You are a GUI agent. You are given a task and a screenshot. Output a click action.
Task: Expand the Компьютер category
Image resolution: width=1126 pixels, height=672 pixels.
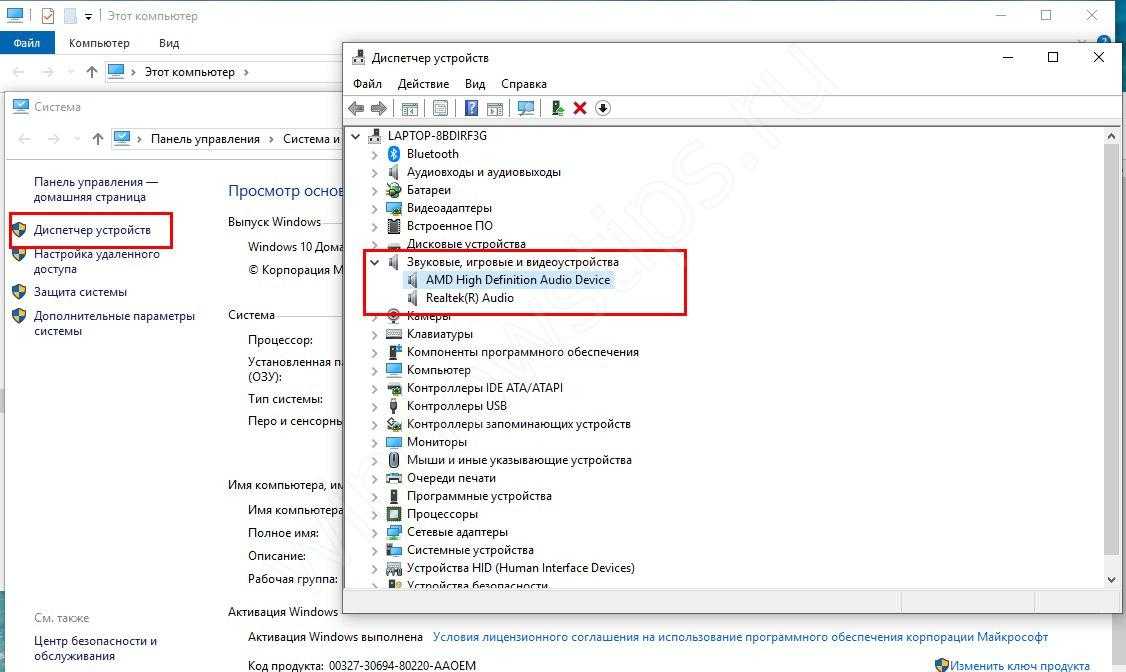(374, 370)
